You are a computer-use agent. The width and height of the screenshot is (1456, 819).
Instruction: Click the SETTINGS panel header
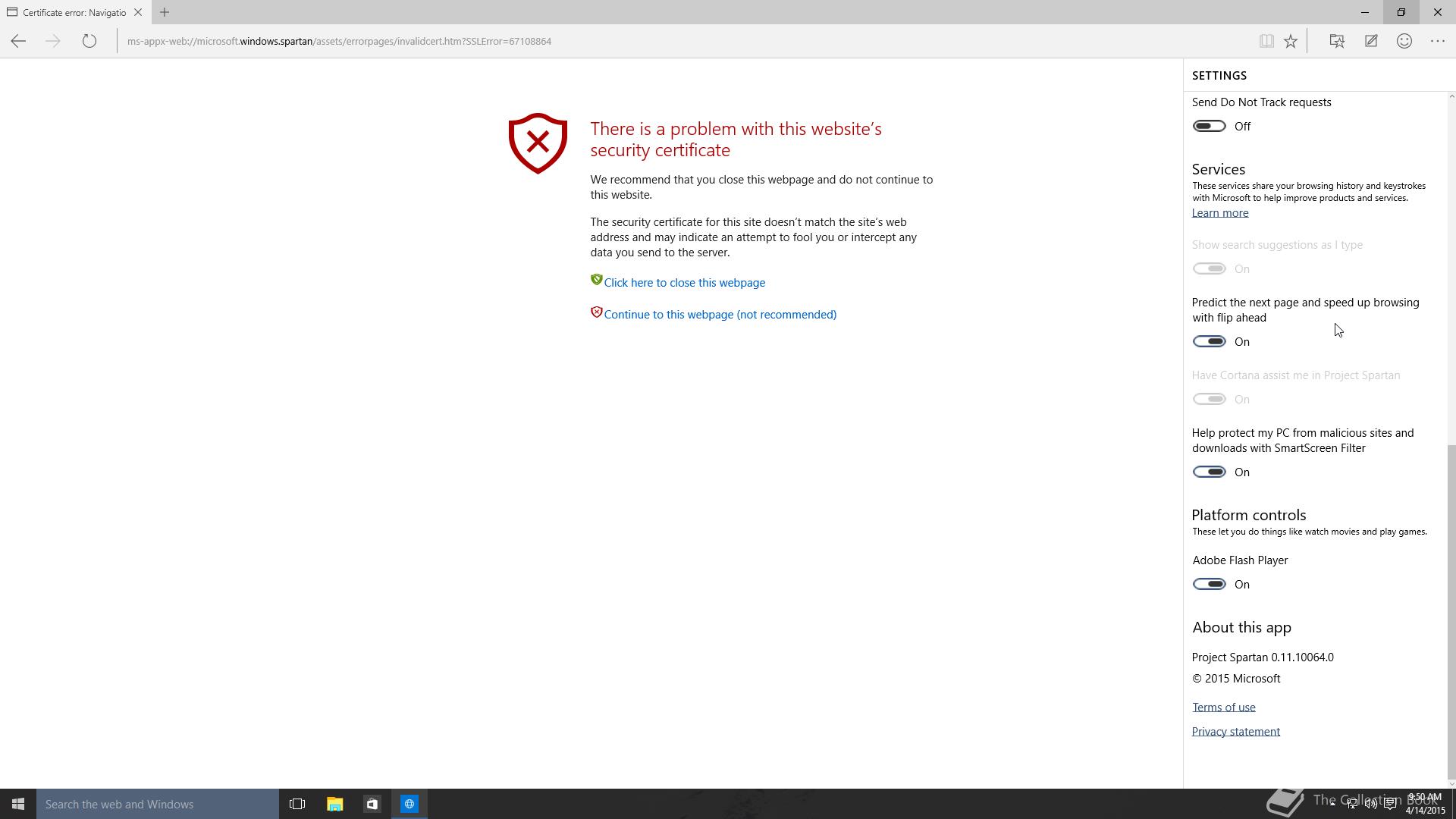[x=1219, y=75]
